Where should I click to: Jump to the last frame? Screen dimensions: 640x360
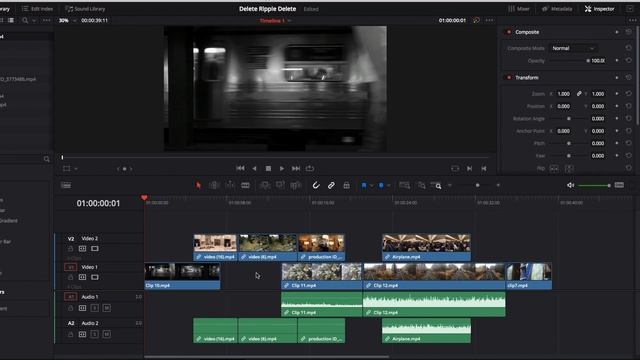click(x=296, y=168)
